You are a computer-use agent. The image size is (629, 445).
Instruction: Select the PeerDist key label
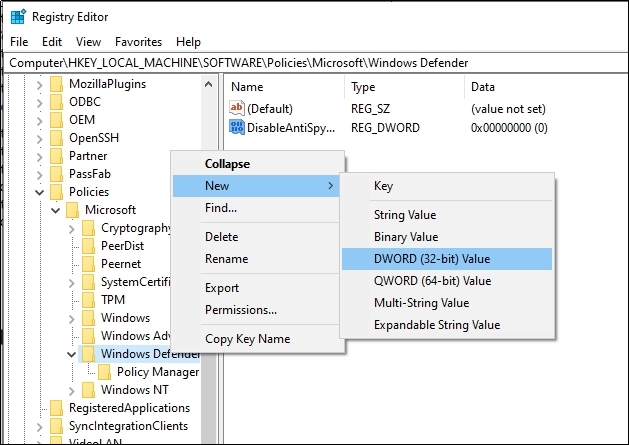click(122, 246)
